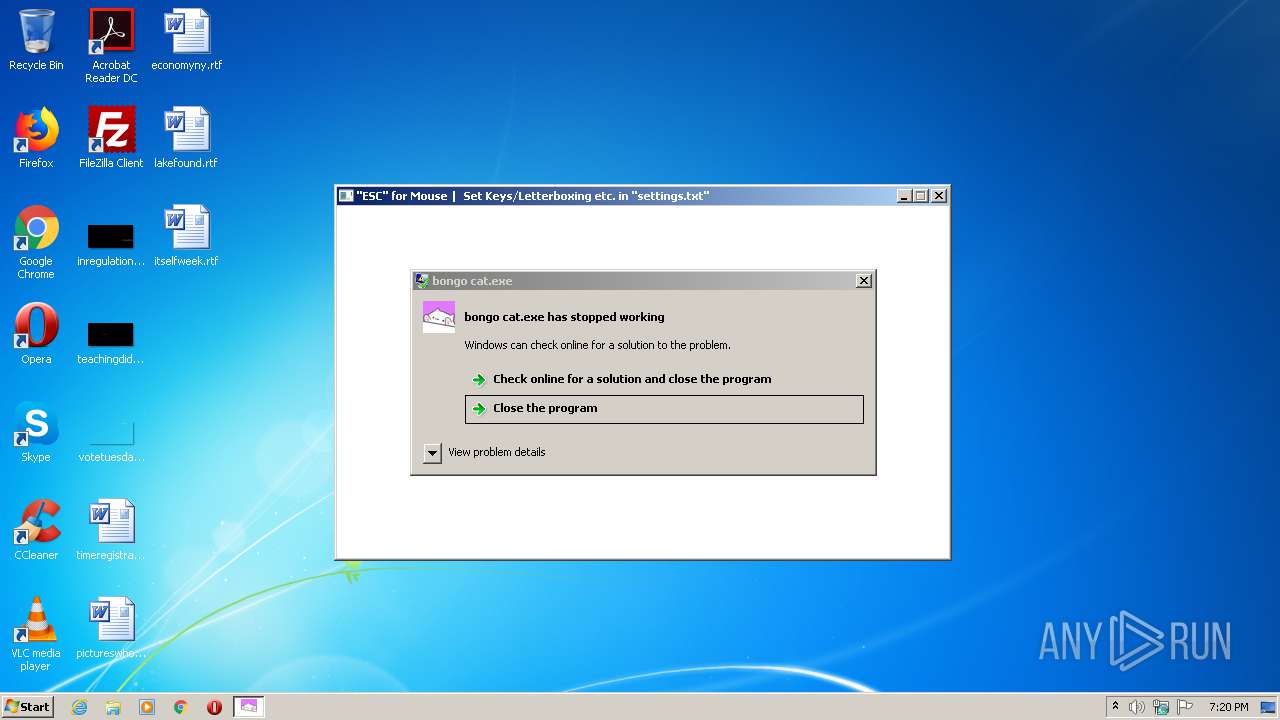Open VLC media player shortcut

click(36, 634)
